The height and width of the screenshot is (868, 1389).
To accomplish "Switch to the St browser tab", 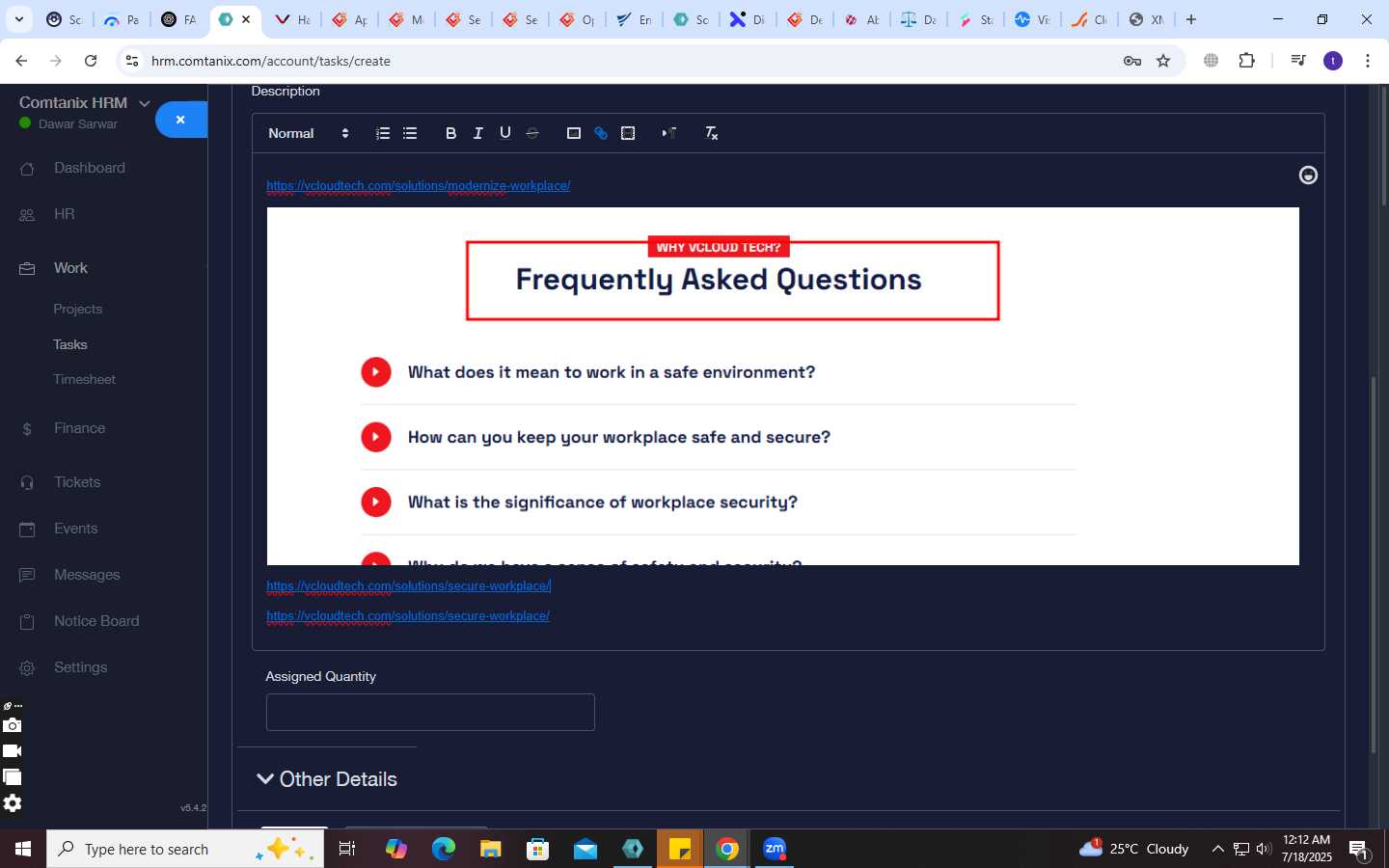I will [x=975, y=19].
